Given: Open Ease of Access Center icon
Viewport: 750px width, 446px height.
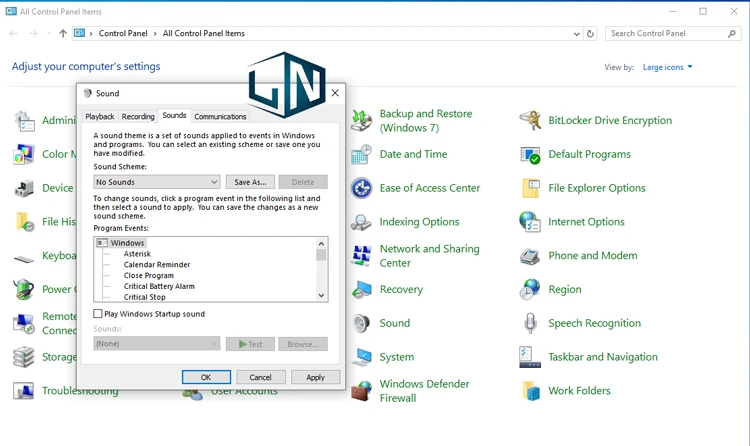Looking at the screenshot, I should [362, 188].
